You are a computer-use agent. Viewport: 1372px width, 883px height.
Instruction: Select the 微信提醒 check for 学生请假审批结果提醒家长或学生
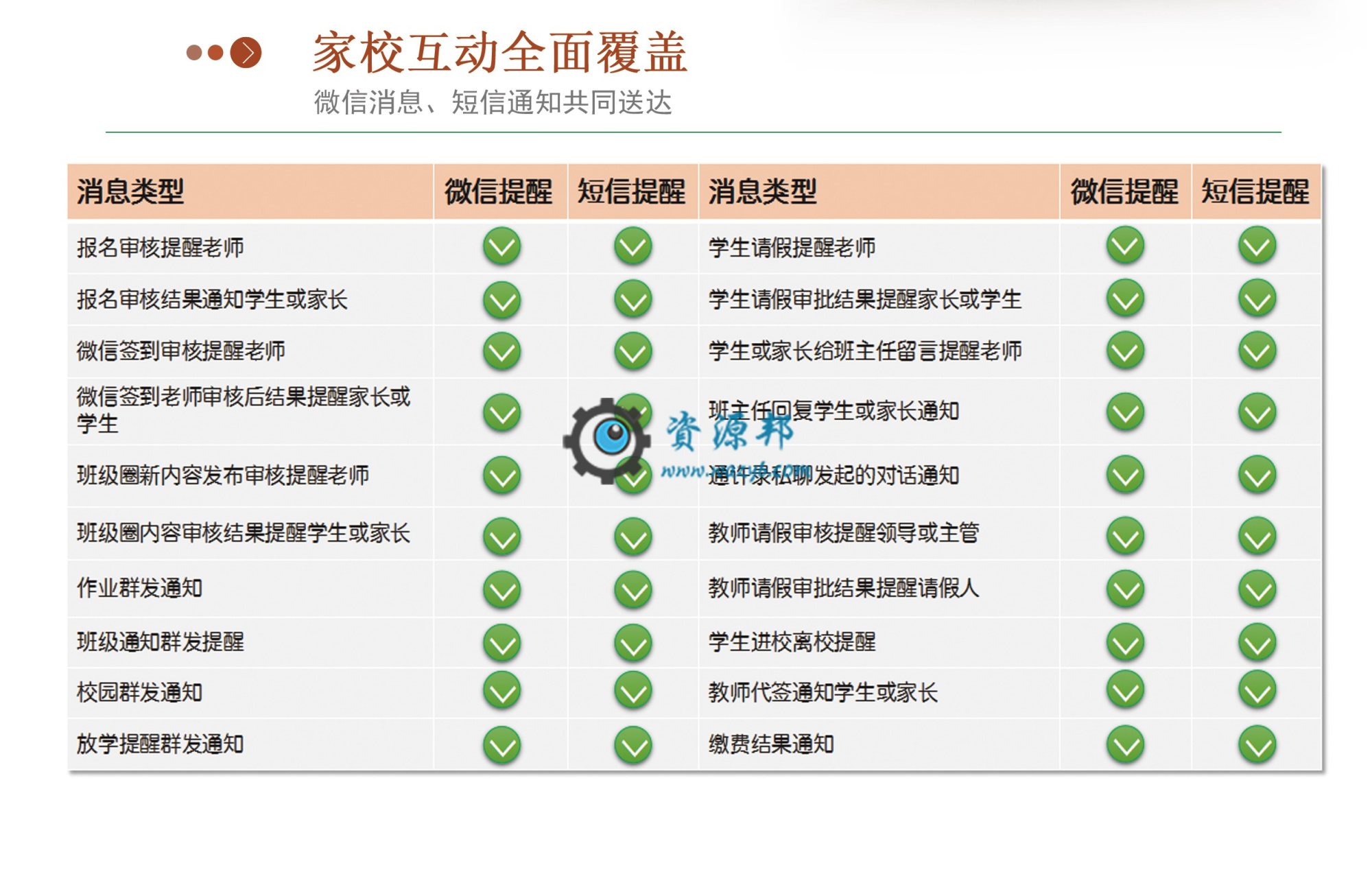(1126, 298)
